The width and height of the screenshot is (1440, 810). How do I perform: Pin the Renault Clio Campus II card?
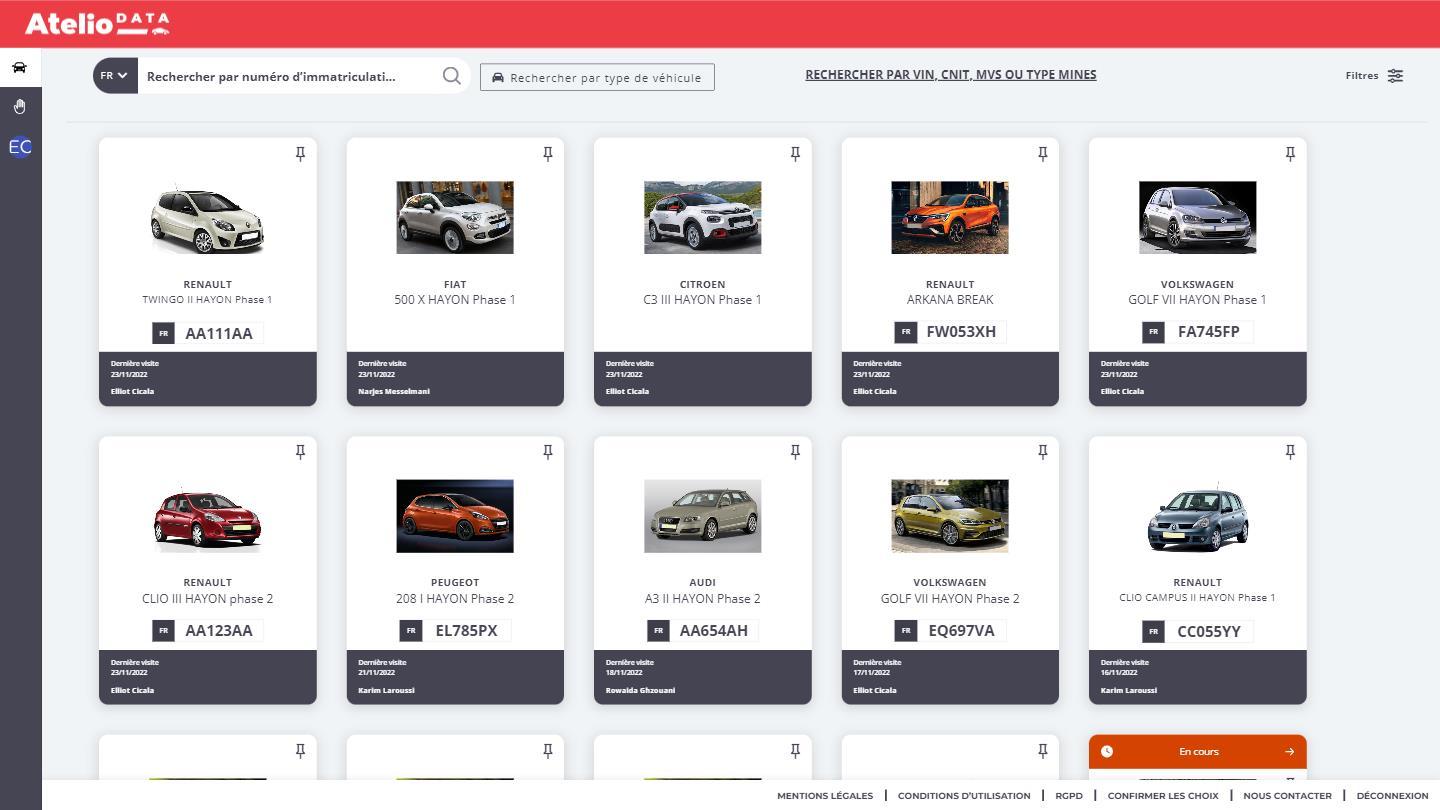1290,452
